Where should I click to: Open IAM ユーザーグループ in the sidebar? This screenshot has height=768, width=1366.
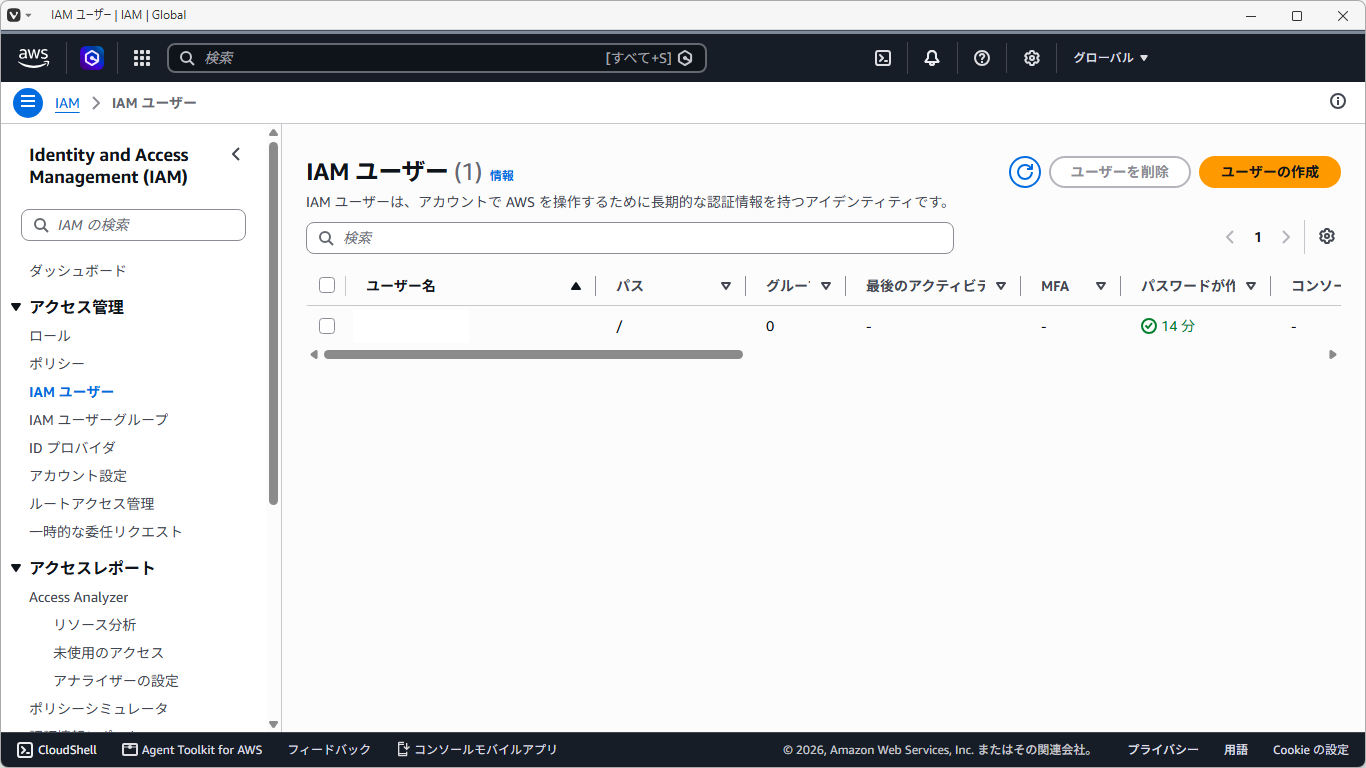coord(99,420)
